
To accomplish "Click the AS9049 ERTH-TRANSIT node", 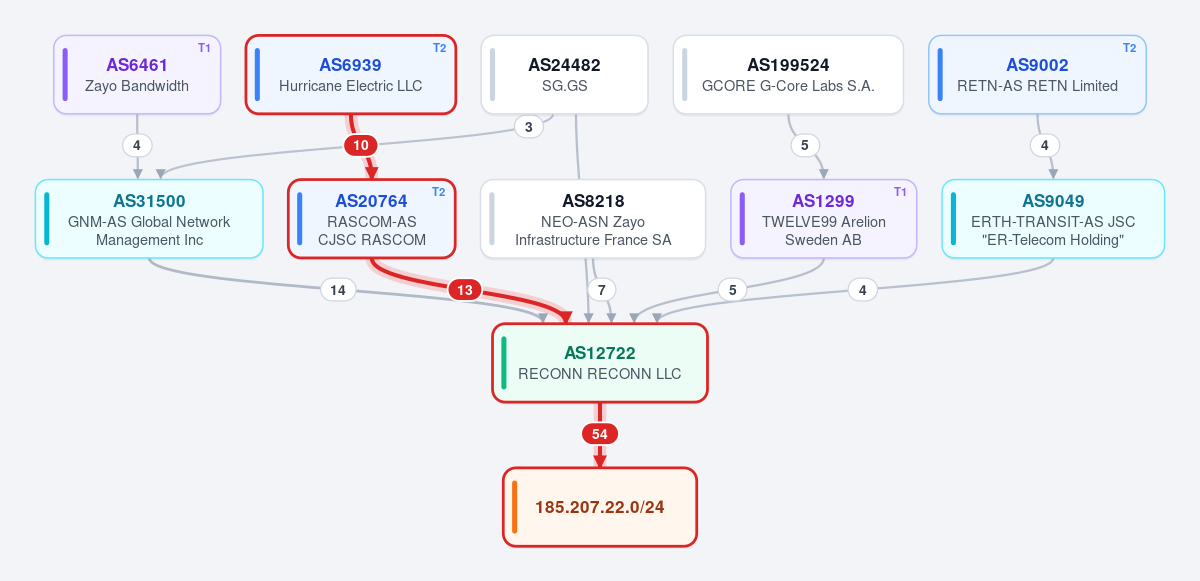I will 1053,219.
